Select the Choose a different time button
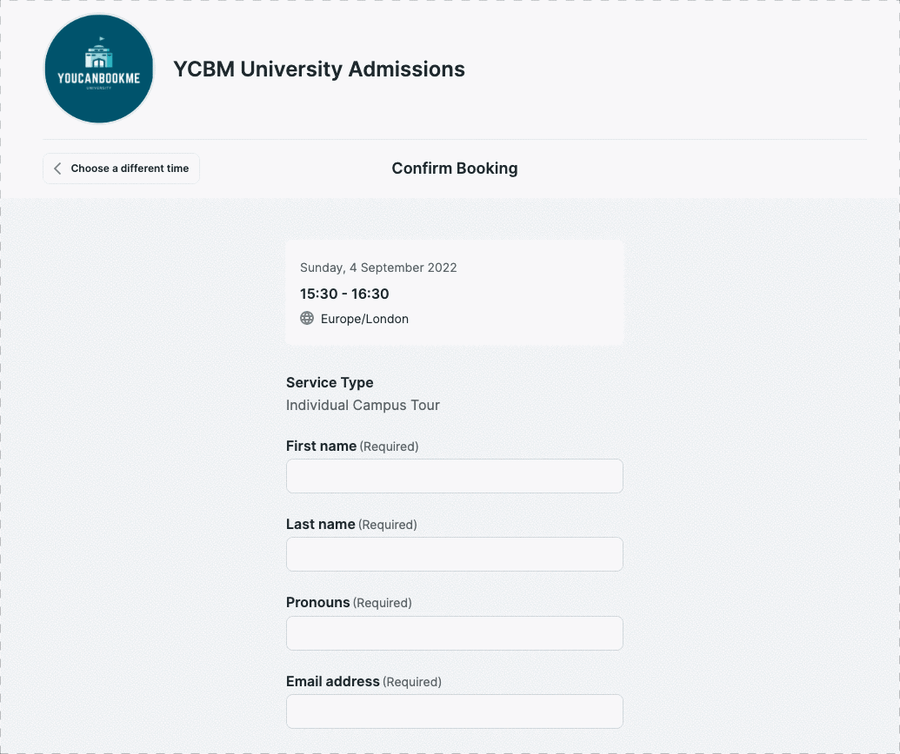Viewport: 900px width, 754px height. [x=120, y=168]
